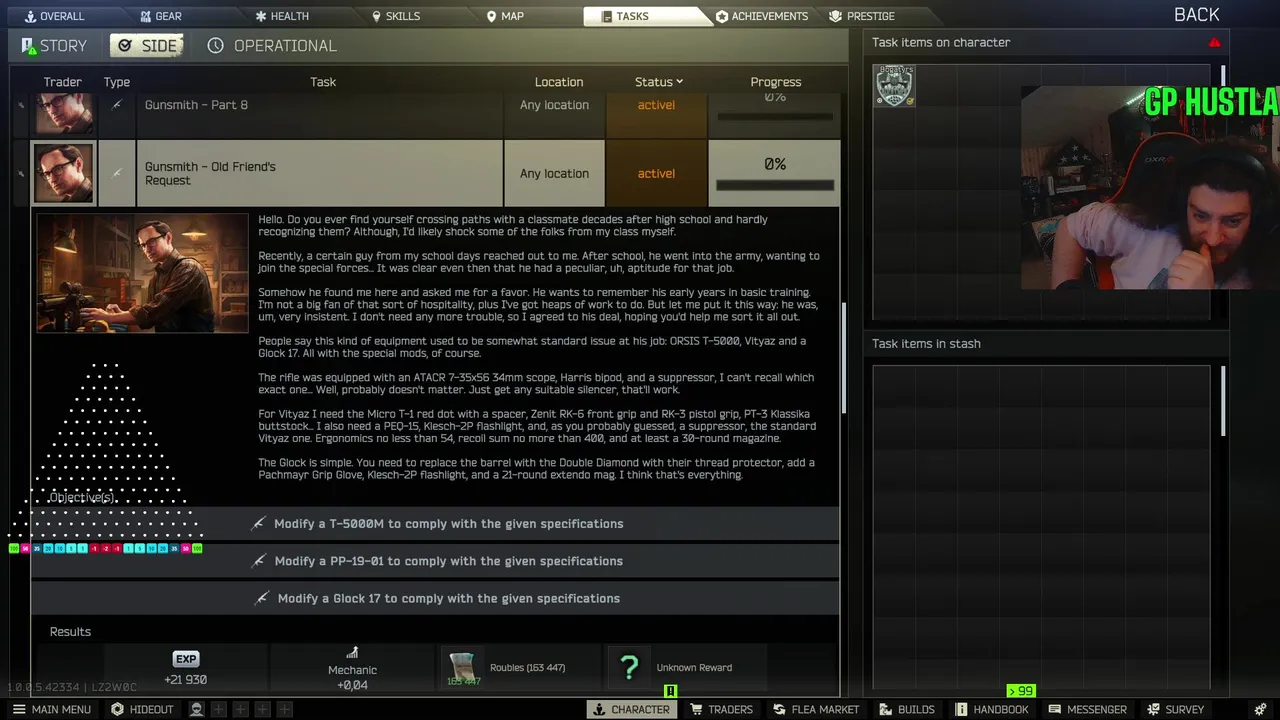Click the Messenger envelope icon
Screen dimensions: 1280x720
click(1055, 709)
